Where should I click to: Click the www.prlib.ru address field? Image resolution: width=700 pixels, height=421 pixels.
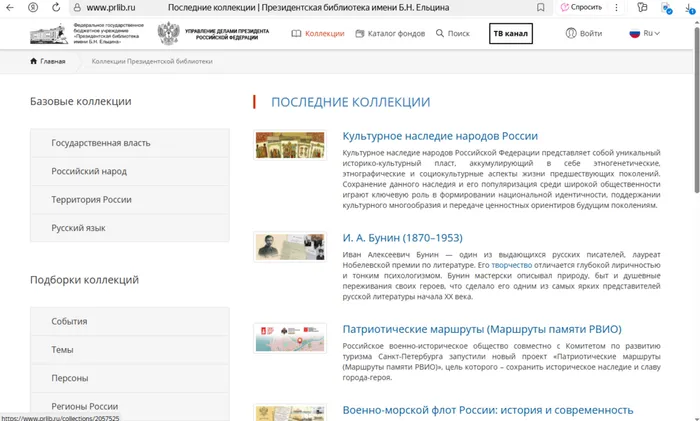pos(111,7)
